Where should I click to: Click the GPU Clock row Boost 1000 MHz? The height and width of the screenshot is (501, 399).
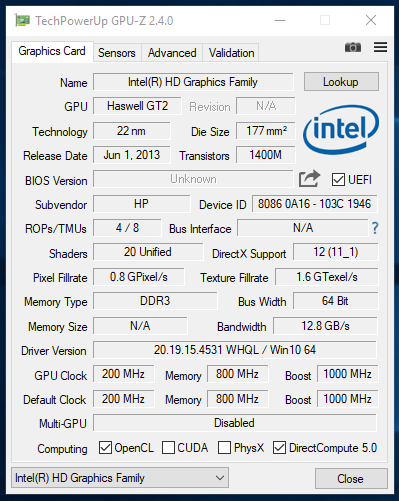click(x=347, y=374)
